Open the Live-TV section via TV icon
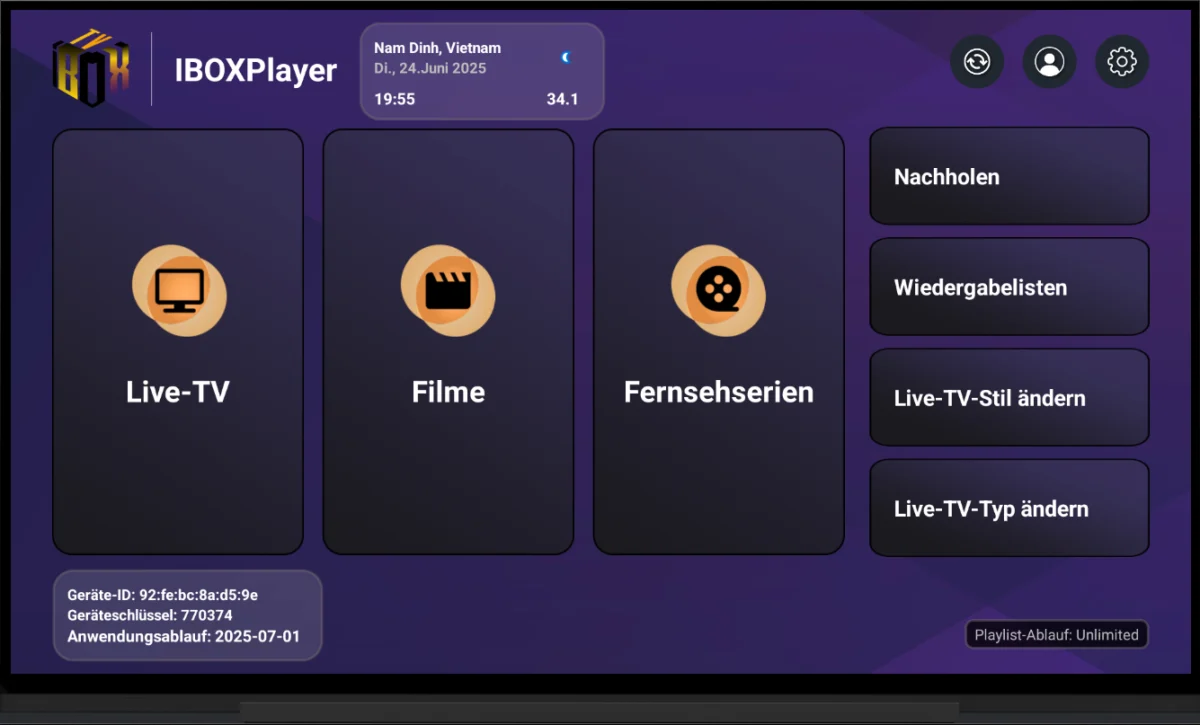The image size is (1200, 725). point(178,291)
